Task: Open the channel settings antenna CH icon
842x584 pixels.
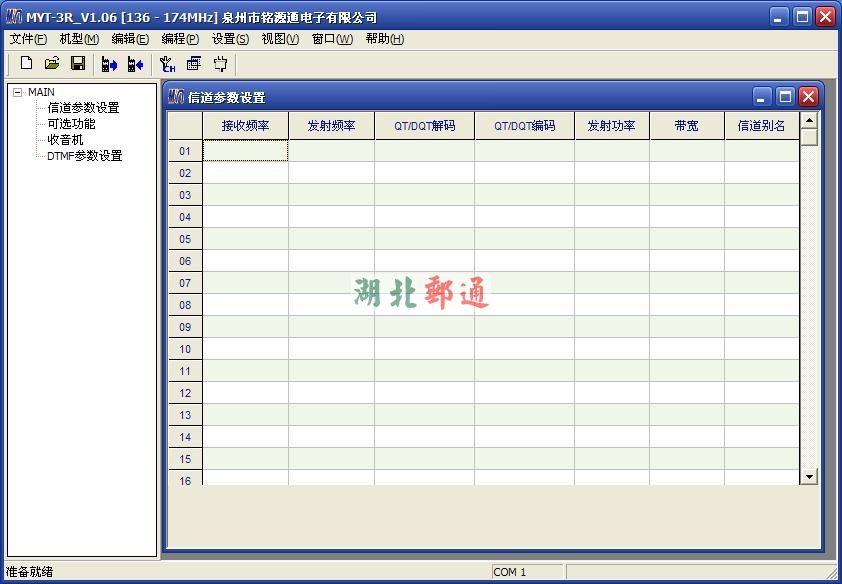Action: [168, 65]
